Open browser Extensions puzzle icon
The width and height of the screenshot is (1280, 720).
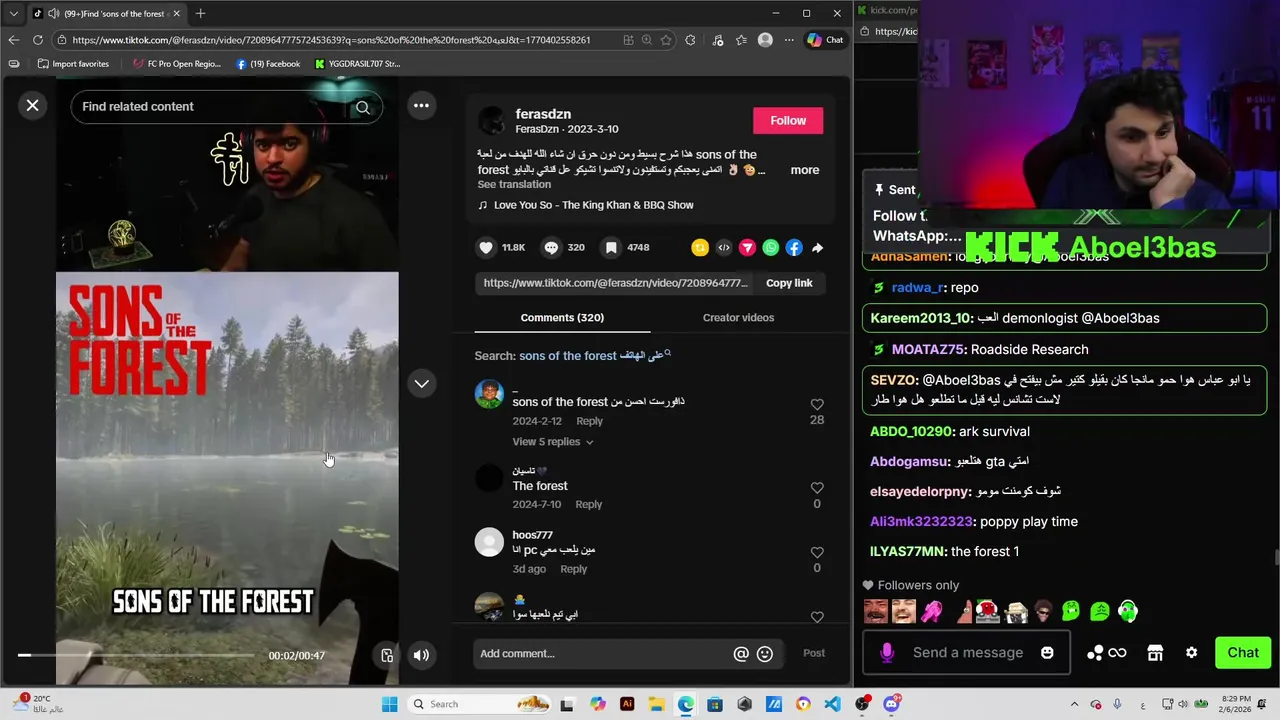[690, 40]
